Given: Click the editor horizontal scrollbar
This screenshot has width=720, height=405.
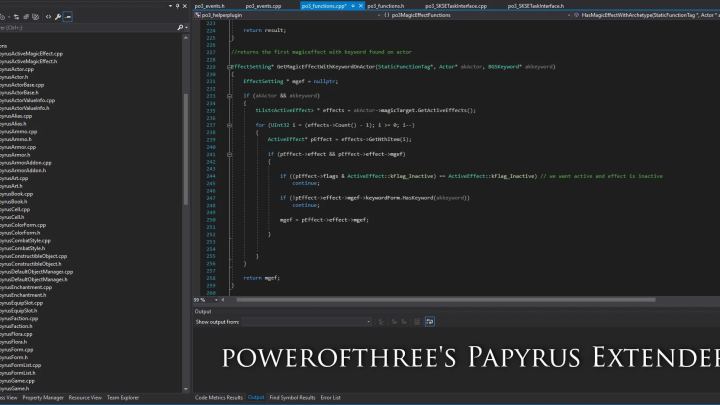Looking at the screenshot, I should tap(446, 300).
